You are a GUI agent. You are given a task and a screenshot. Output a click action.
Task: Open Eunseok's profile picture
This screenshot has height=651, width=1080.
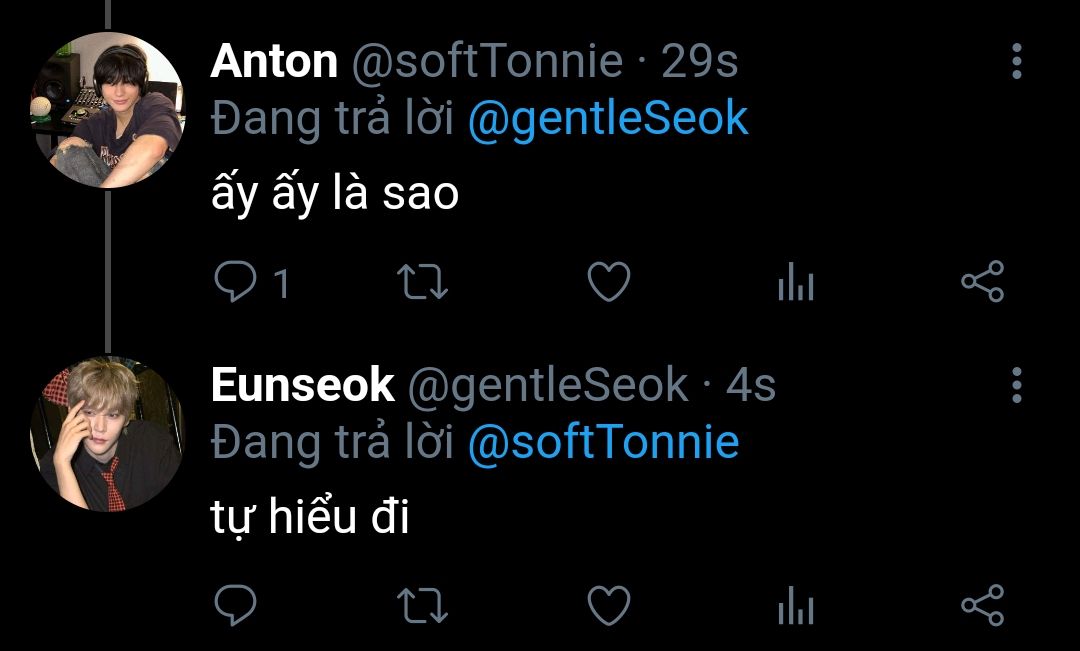point(110,433)
